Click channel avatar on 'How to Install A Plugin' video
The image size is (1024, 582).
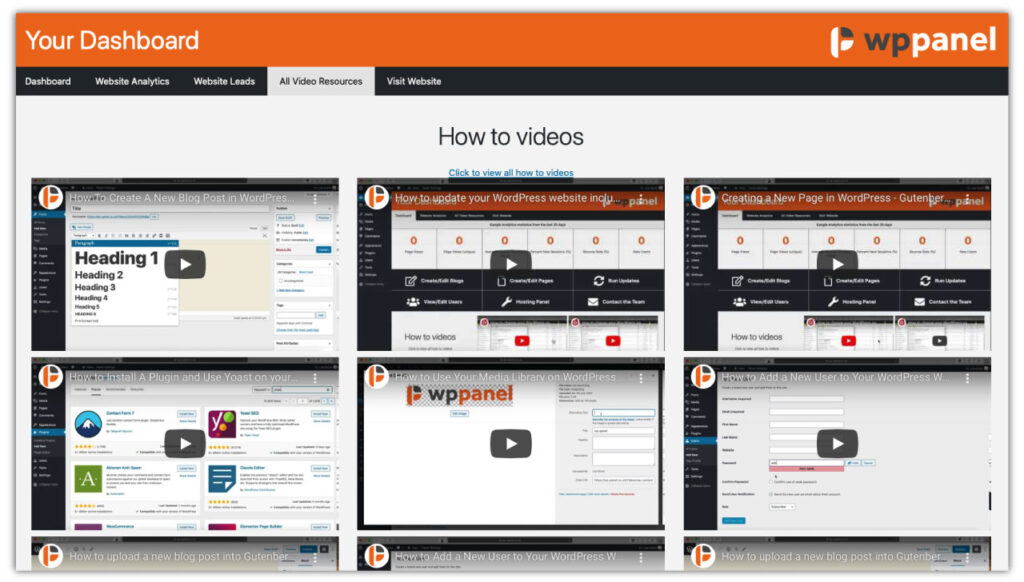50,377
